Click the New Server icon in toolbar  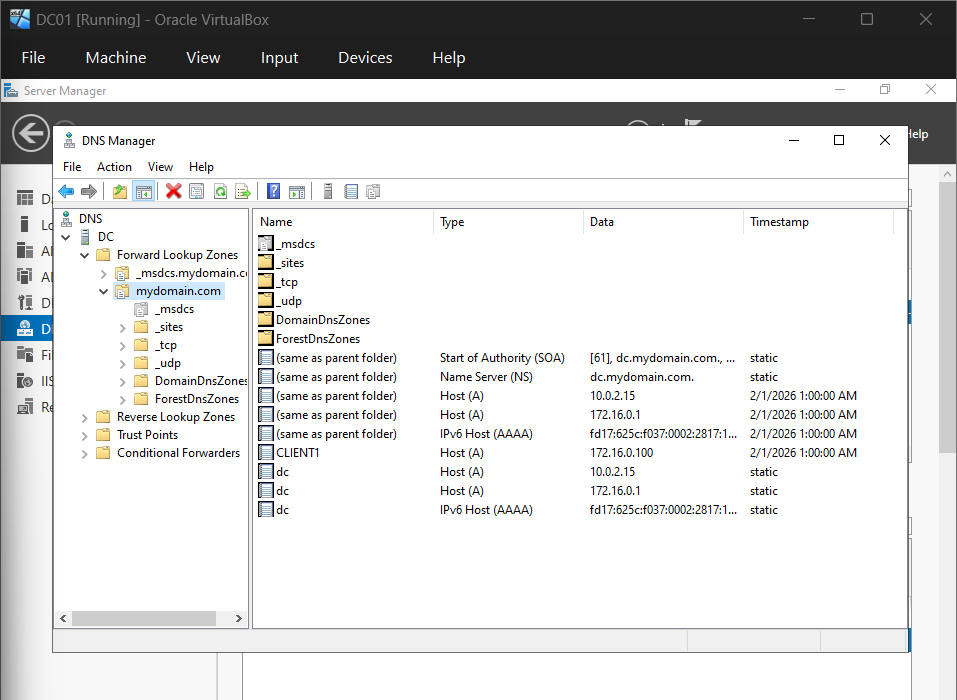[327, 192]
